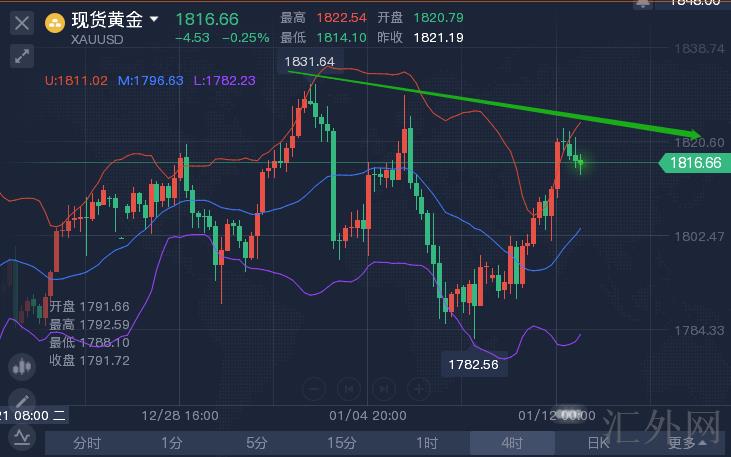This screenshot has width=731, height=457.
Task: Click the expand fullscreen arrows icon
Action: [21, 56]
